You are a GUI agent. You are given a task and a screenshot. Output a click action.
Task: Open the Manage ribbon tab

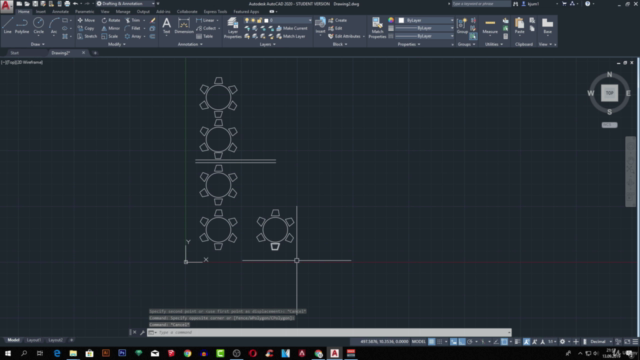123,11
